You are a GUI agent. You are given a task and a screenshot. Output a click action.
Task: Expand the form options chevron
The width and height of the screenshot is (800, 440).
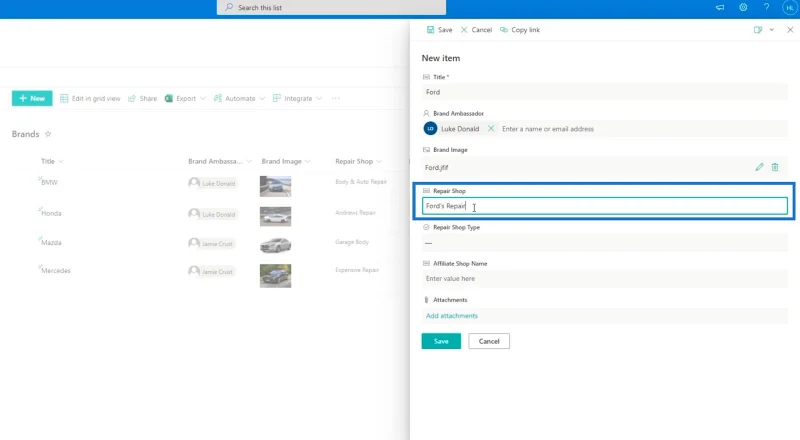click(771, 30)
